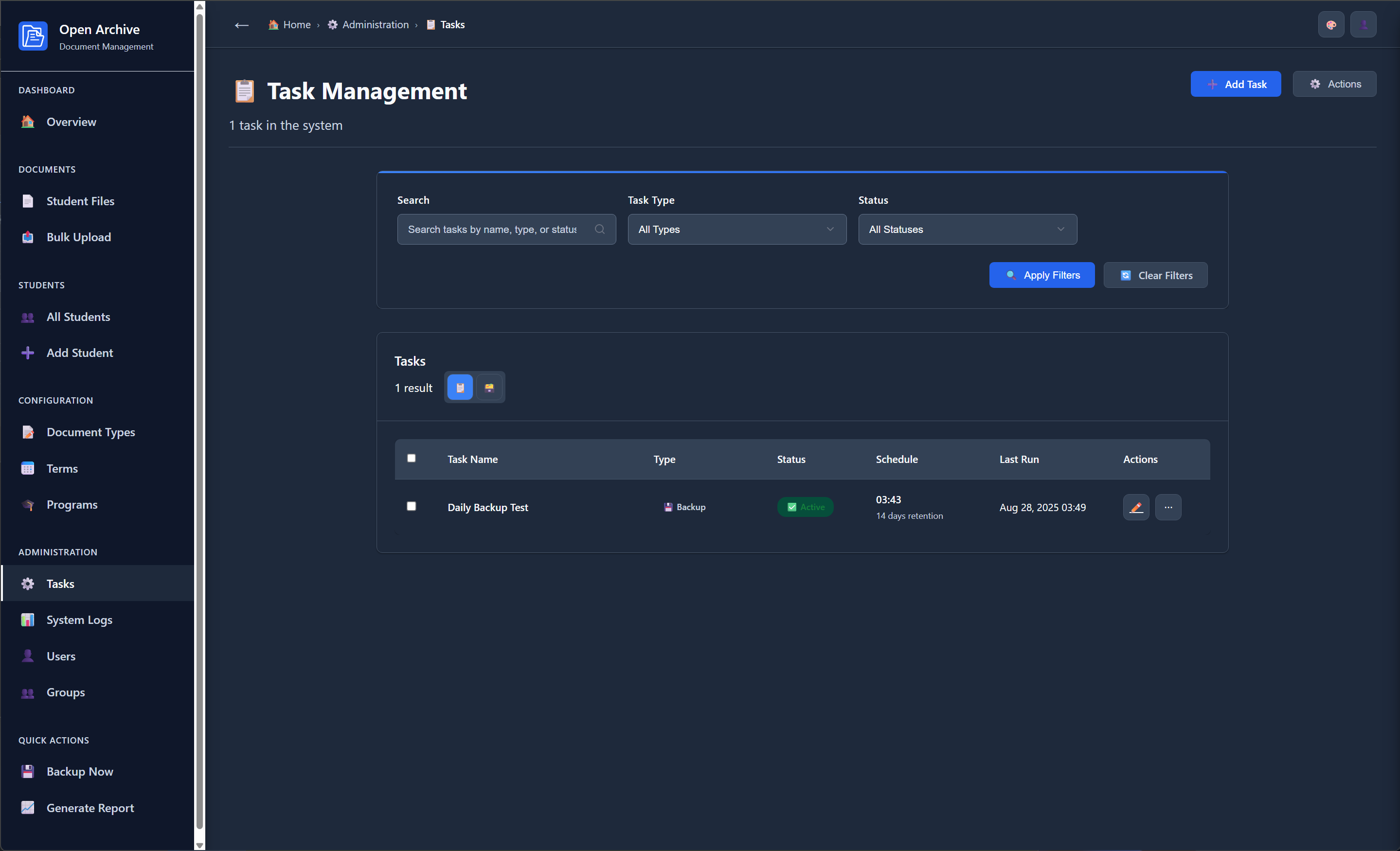Click Backup Now quick action
The width and height of the screenshot is (1400, 851).
(98, 771)
